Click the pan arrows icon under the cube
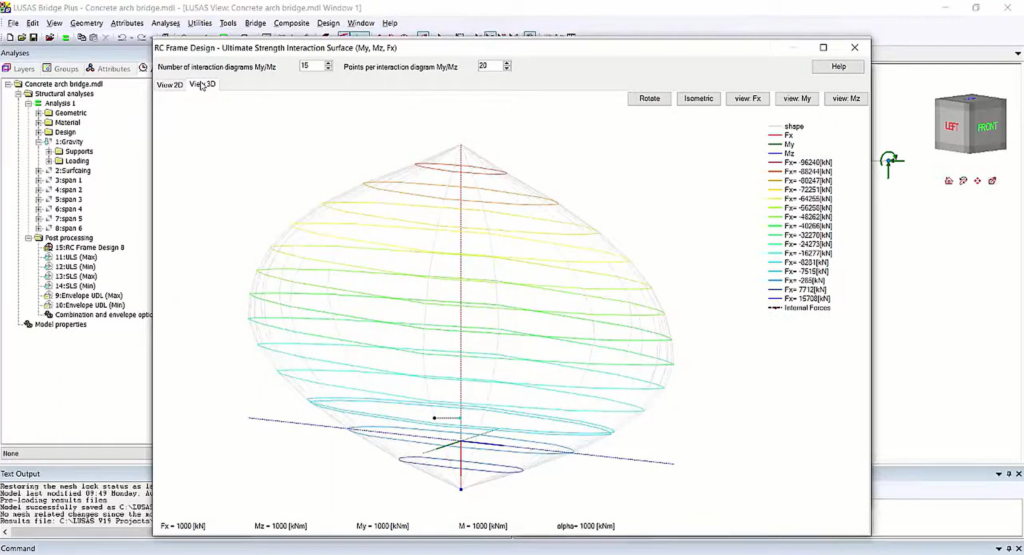Image resolution: width=1024 pixels, height=555 pixels. [x=977, y=181]
